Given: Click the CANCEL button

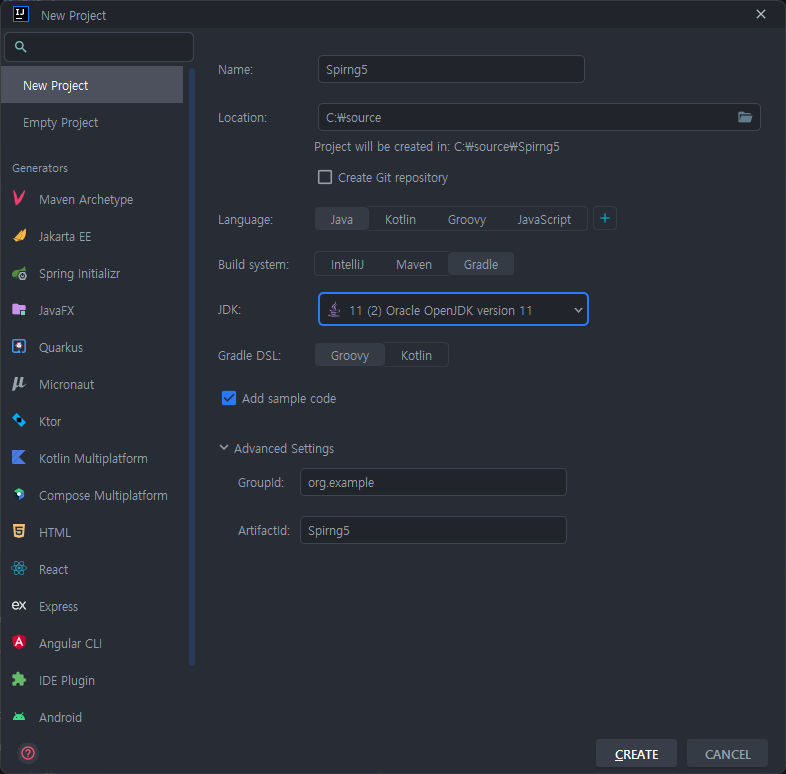Looking at the screenshot, I should point(727,753).
